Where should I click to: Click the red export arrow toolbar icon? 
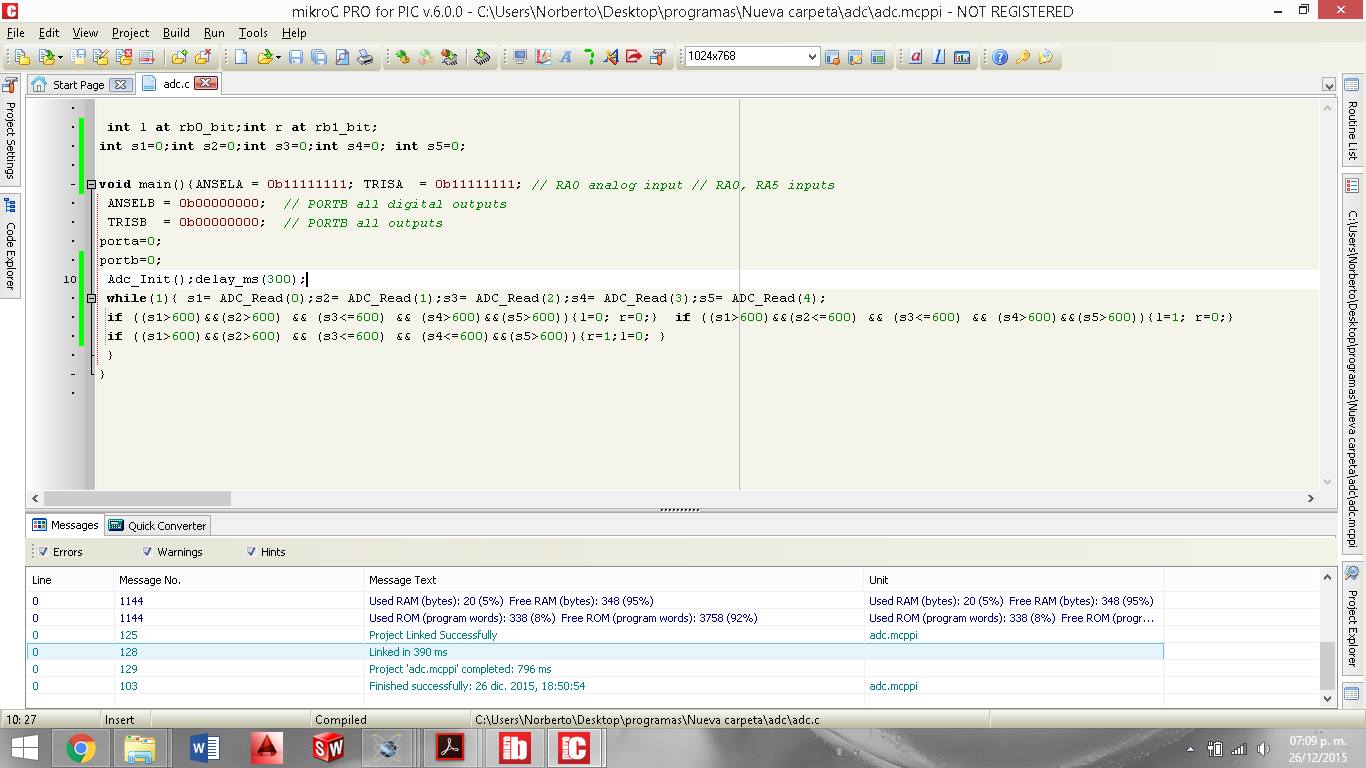[634, 57]
